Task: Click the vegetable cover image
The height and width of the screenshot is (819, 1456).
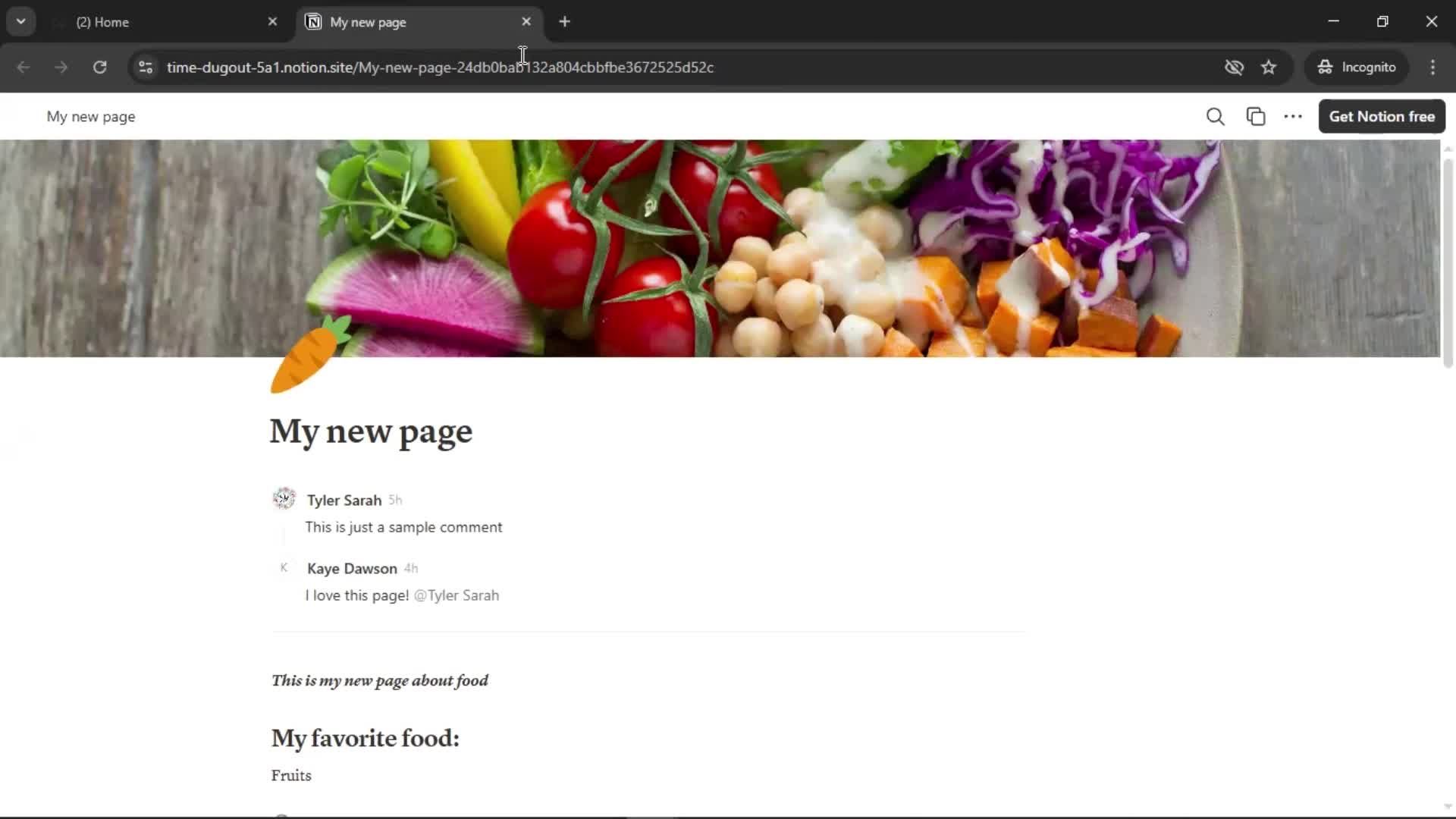Action: [720, 248]
